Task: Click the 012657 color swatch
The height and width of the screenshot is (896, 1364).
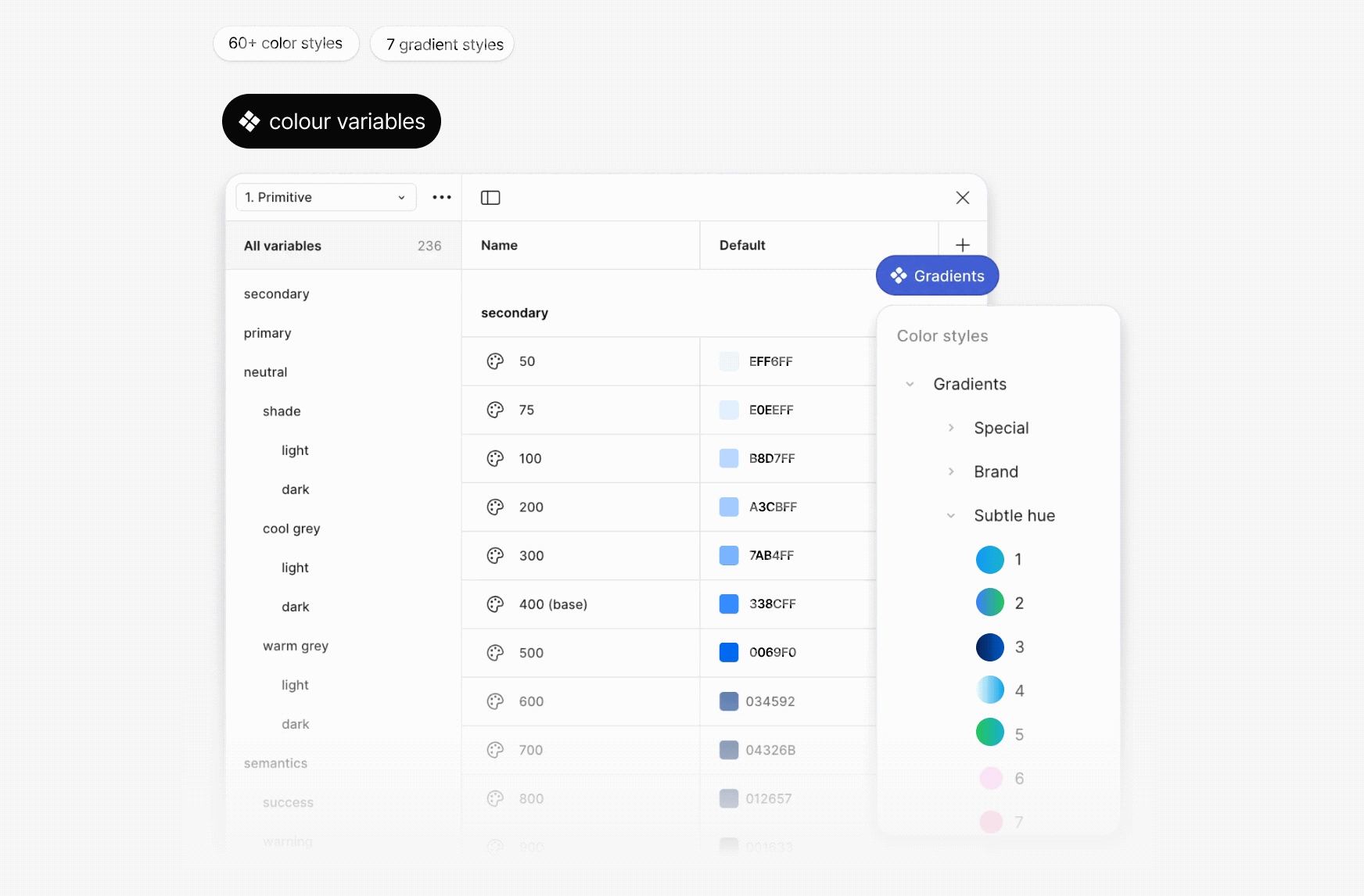Action: [729, 798]
